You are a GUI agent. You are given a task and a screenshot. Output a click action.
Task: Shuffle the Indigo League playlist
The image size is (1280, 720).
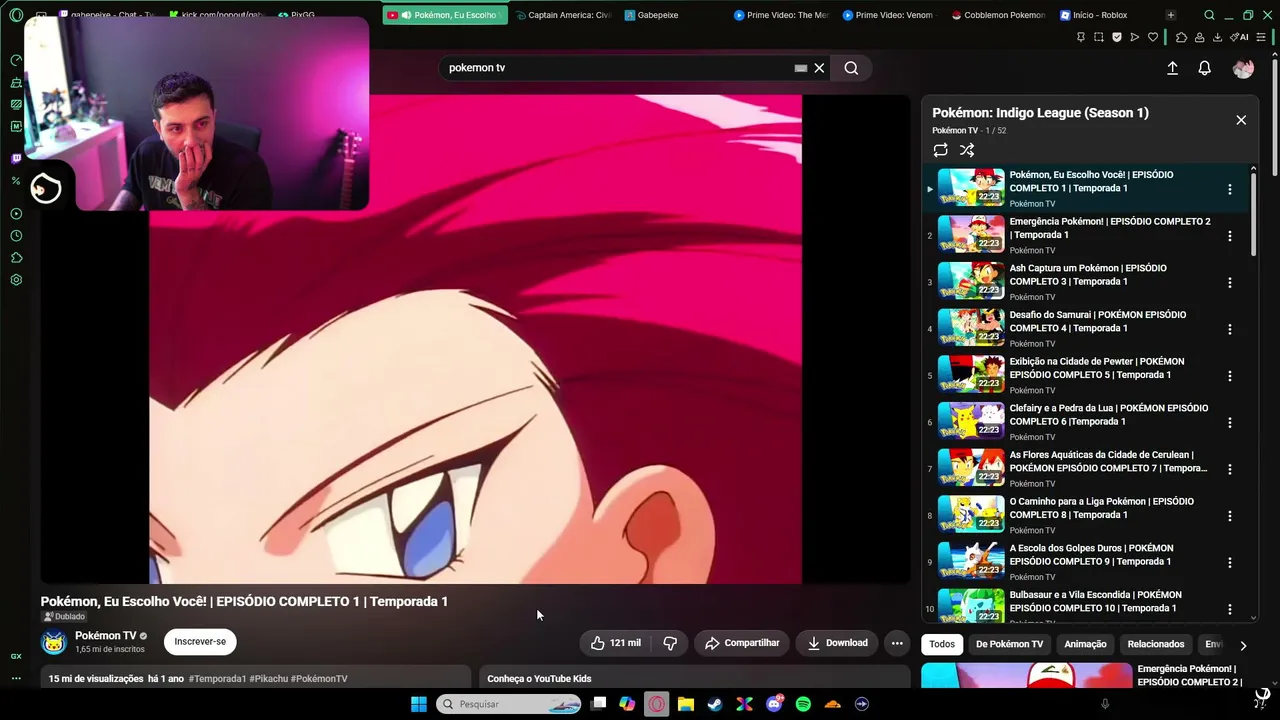[x=967, y=150]
